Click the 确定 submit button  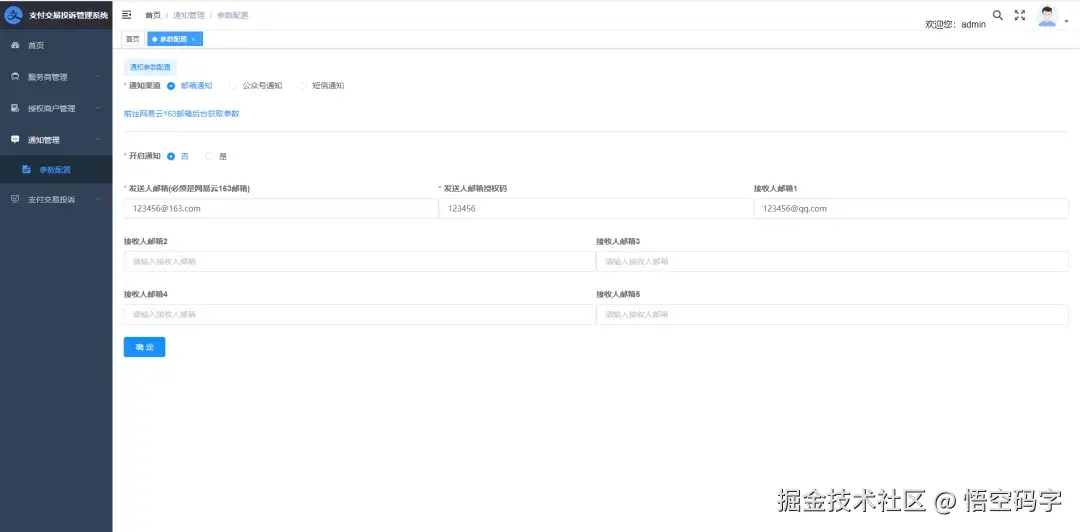point(145,347)
